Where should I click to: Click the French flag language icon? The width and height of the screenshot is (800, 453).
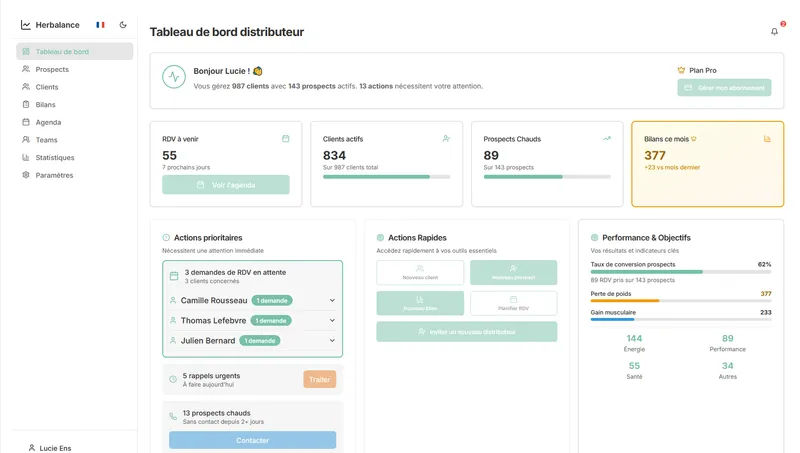pyautogui.click(x=100, y=24)
